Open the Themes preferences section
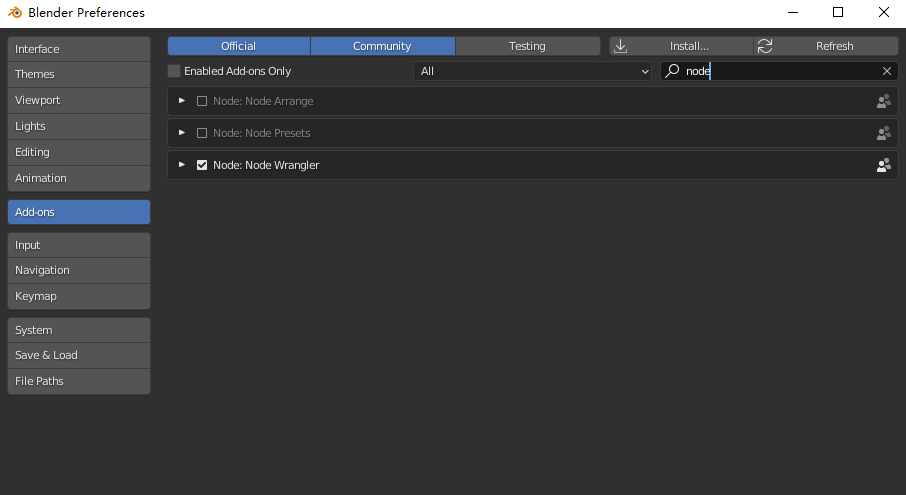906x495 pixels. pyautogui.click(x=79, y=75)
